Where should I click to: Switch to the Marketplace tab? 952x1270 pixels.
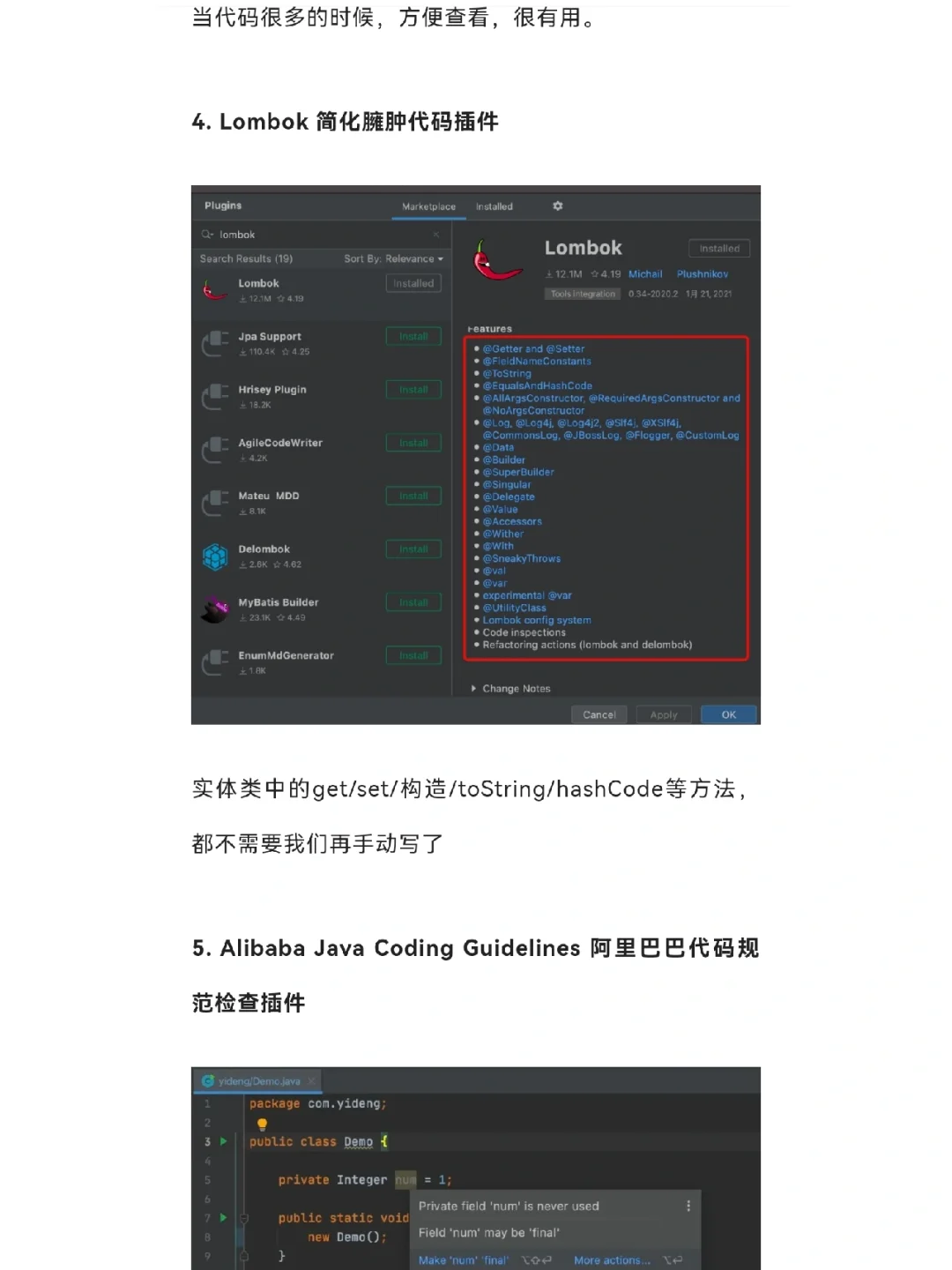coord(428,206)
